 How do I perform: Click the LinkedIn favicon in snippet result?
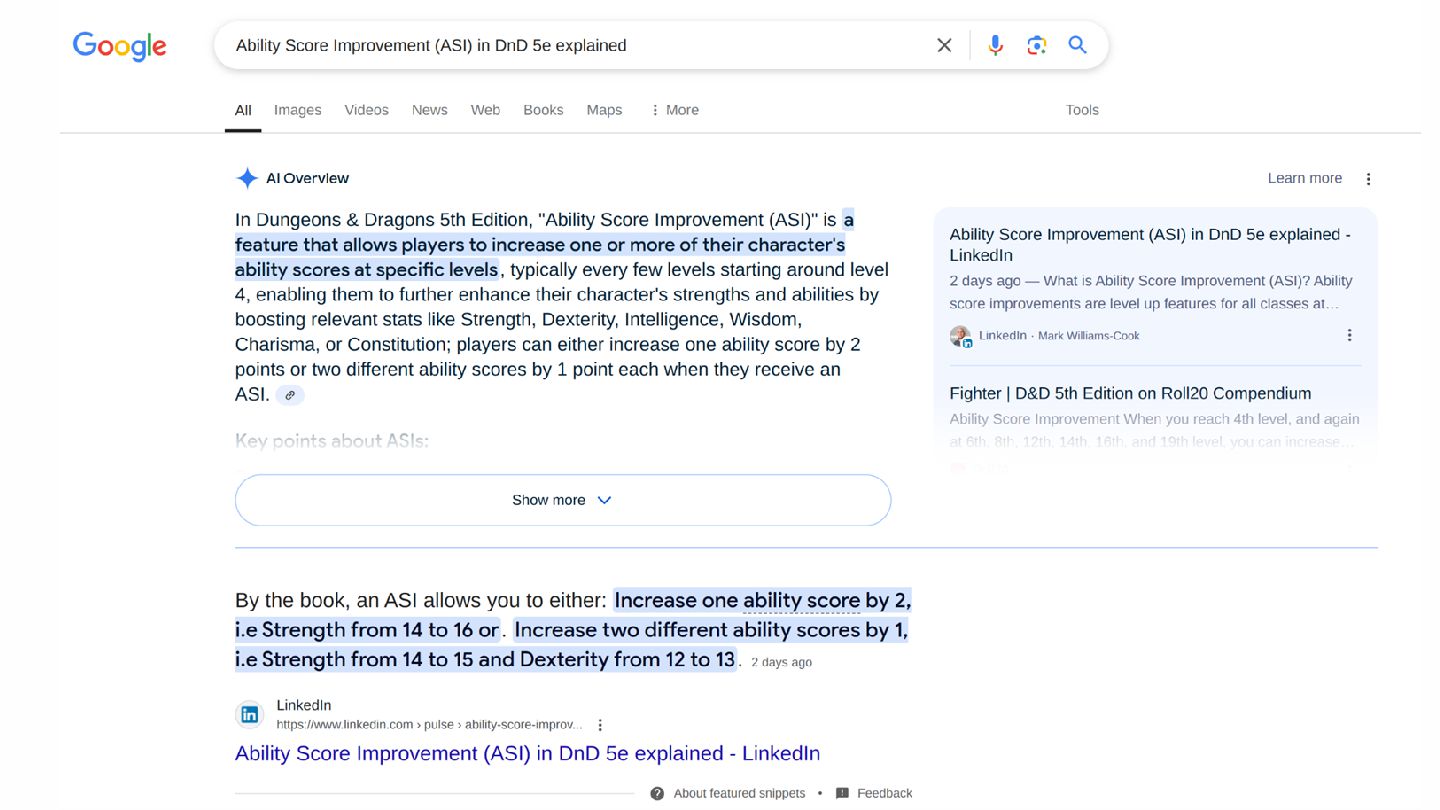click(x=250, y=714)
